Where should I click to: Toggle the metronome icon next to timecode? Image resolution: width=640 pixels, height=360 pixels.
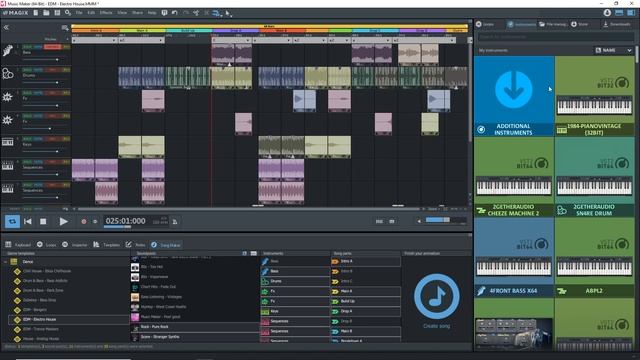175,222
